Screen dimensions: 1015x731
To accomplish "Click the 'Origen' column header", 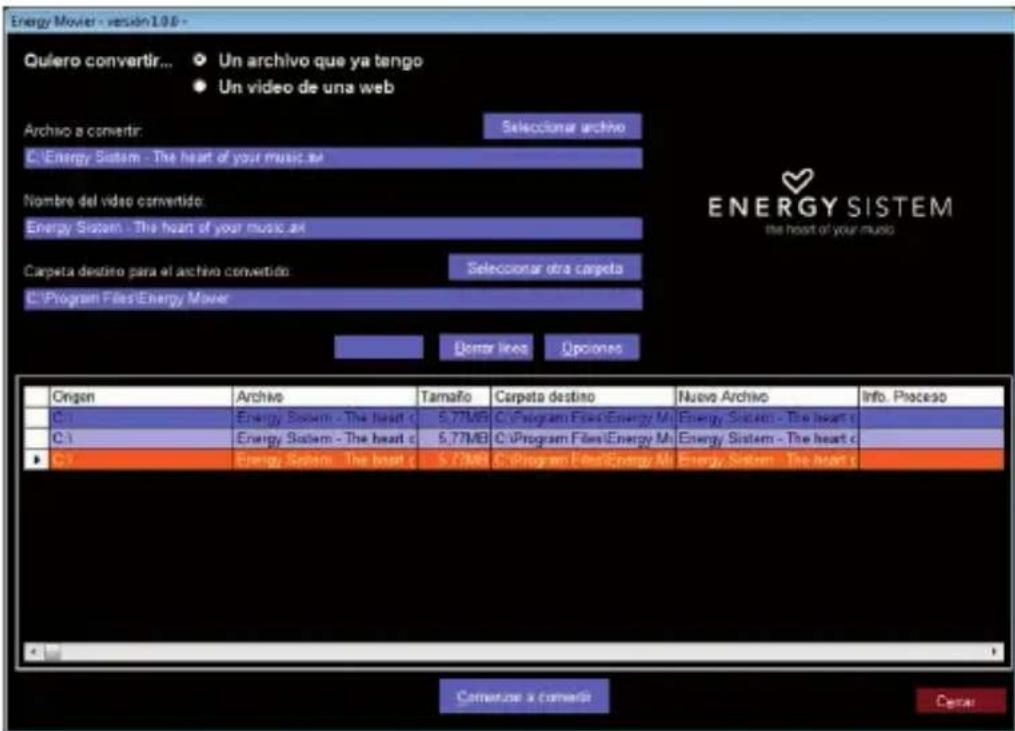I will tap(140, 396).
